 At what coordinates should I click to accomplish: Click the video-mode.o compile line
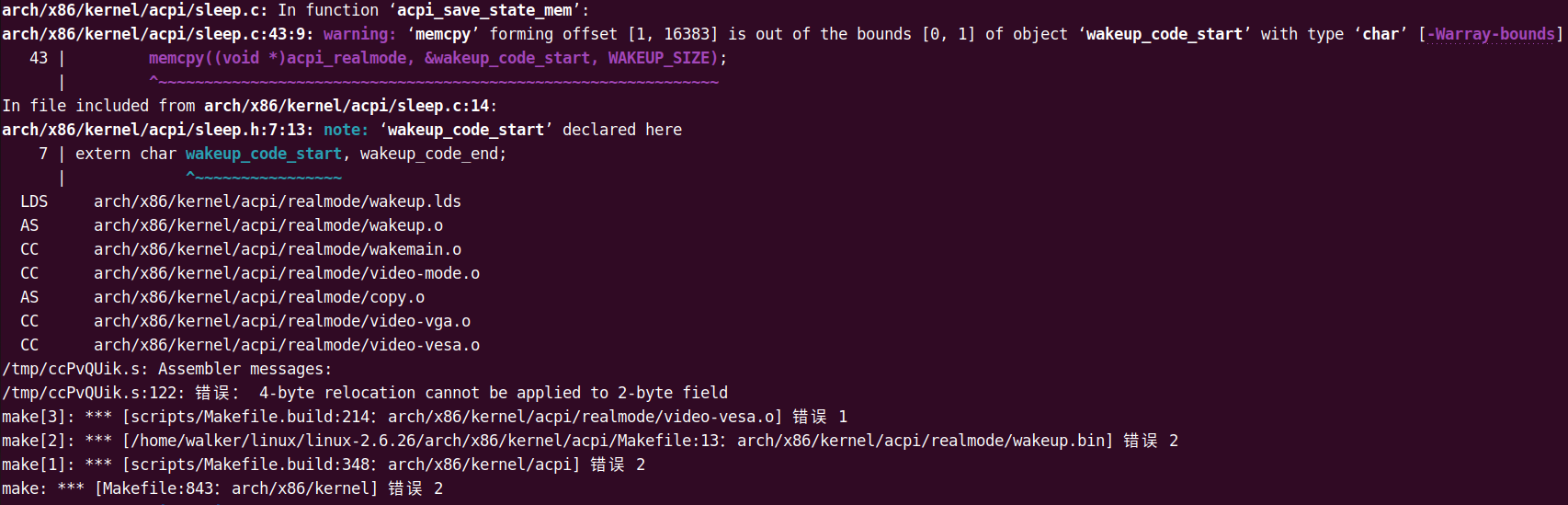(x=286, y=273)
